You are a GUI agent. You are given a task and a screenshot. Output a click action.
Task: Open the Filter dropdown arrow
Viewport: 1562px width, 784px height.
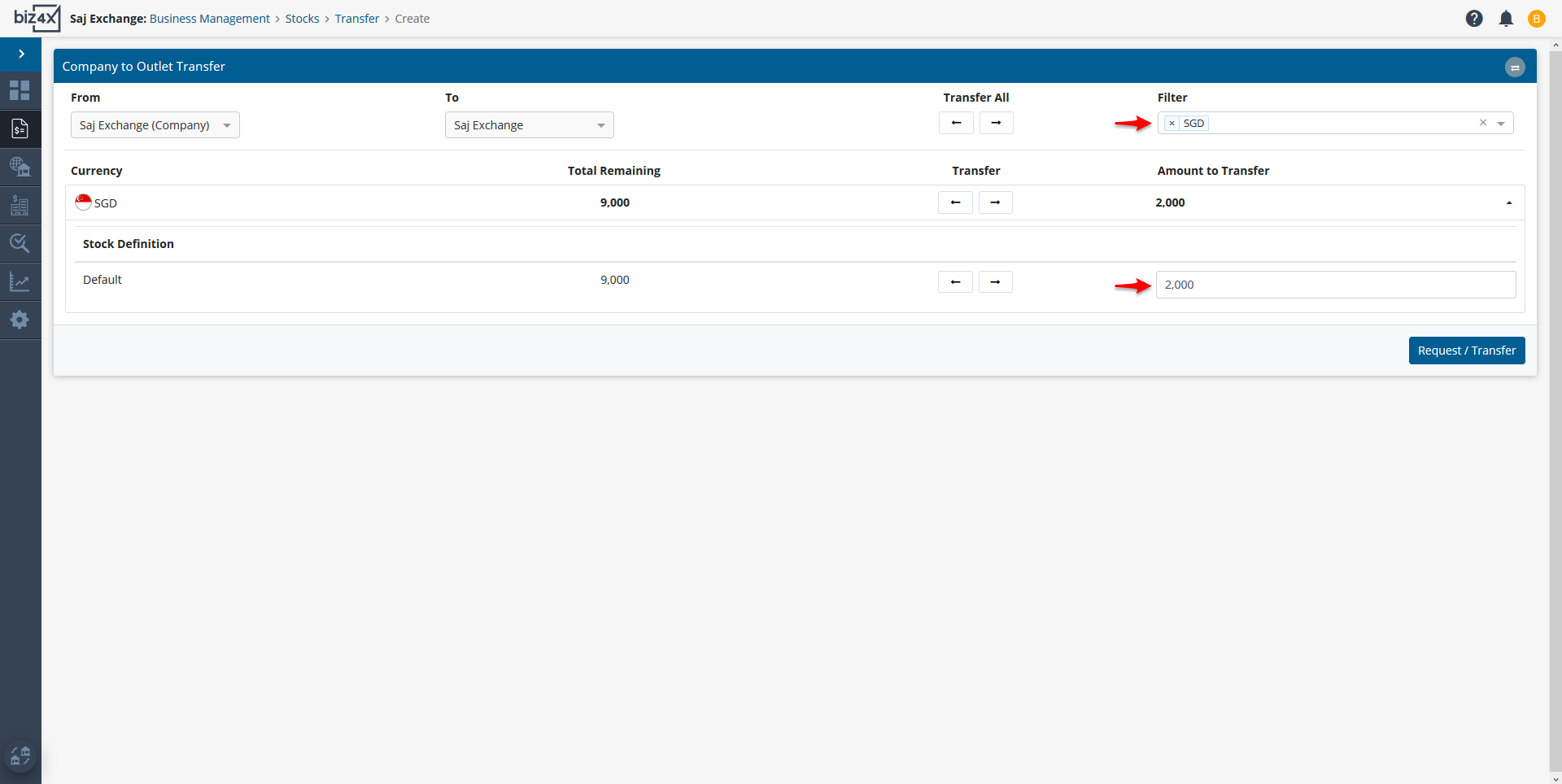1501,124
